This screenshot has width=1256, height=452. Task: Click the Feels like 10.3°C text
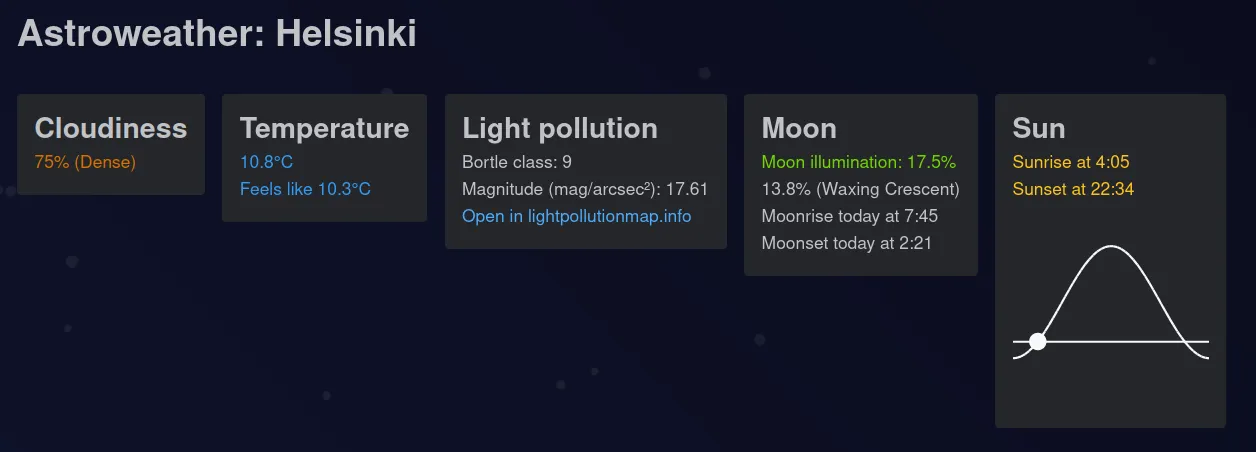click(x=305, y=189)
